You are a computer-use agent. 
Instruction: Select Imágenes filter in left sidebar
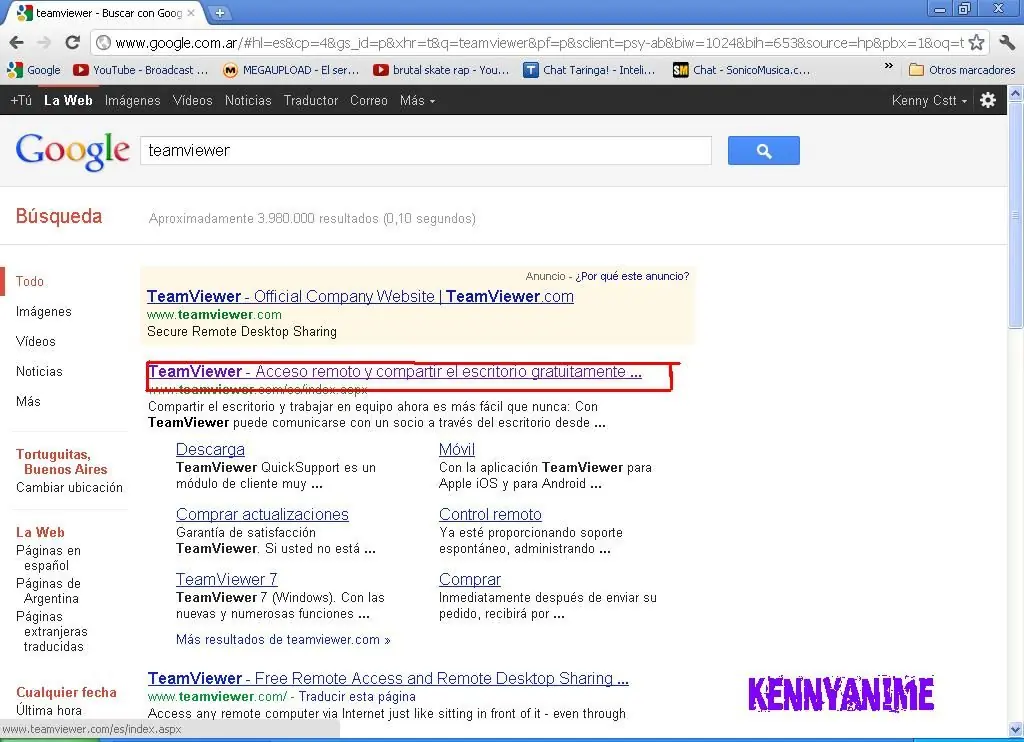point(44,312)
